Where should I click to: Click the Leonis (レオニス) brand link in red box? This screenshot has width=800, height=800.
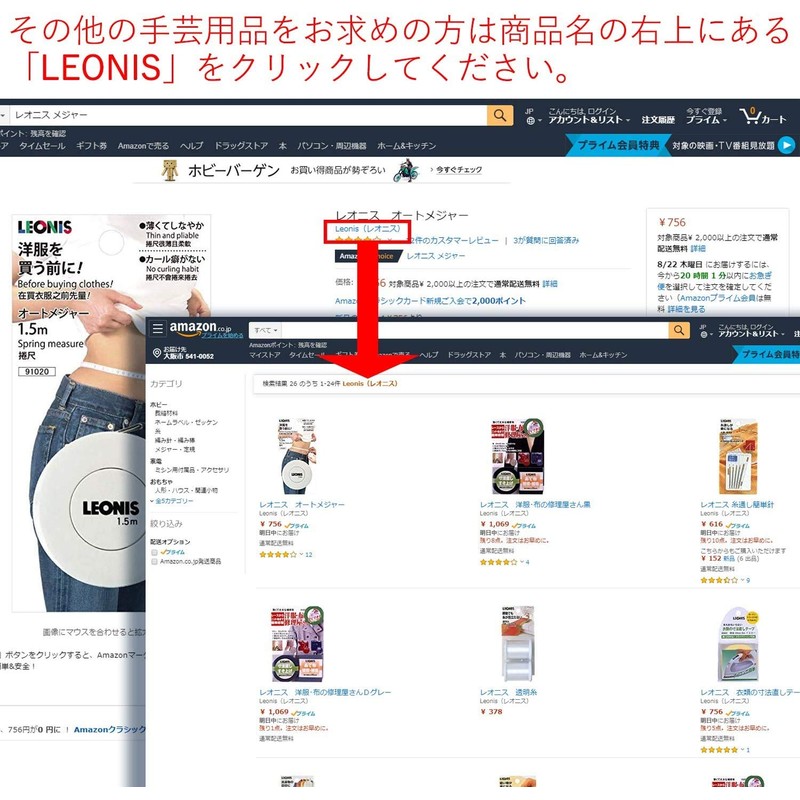[x=367, y=229]
